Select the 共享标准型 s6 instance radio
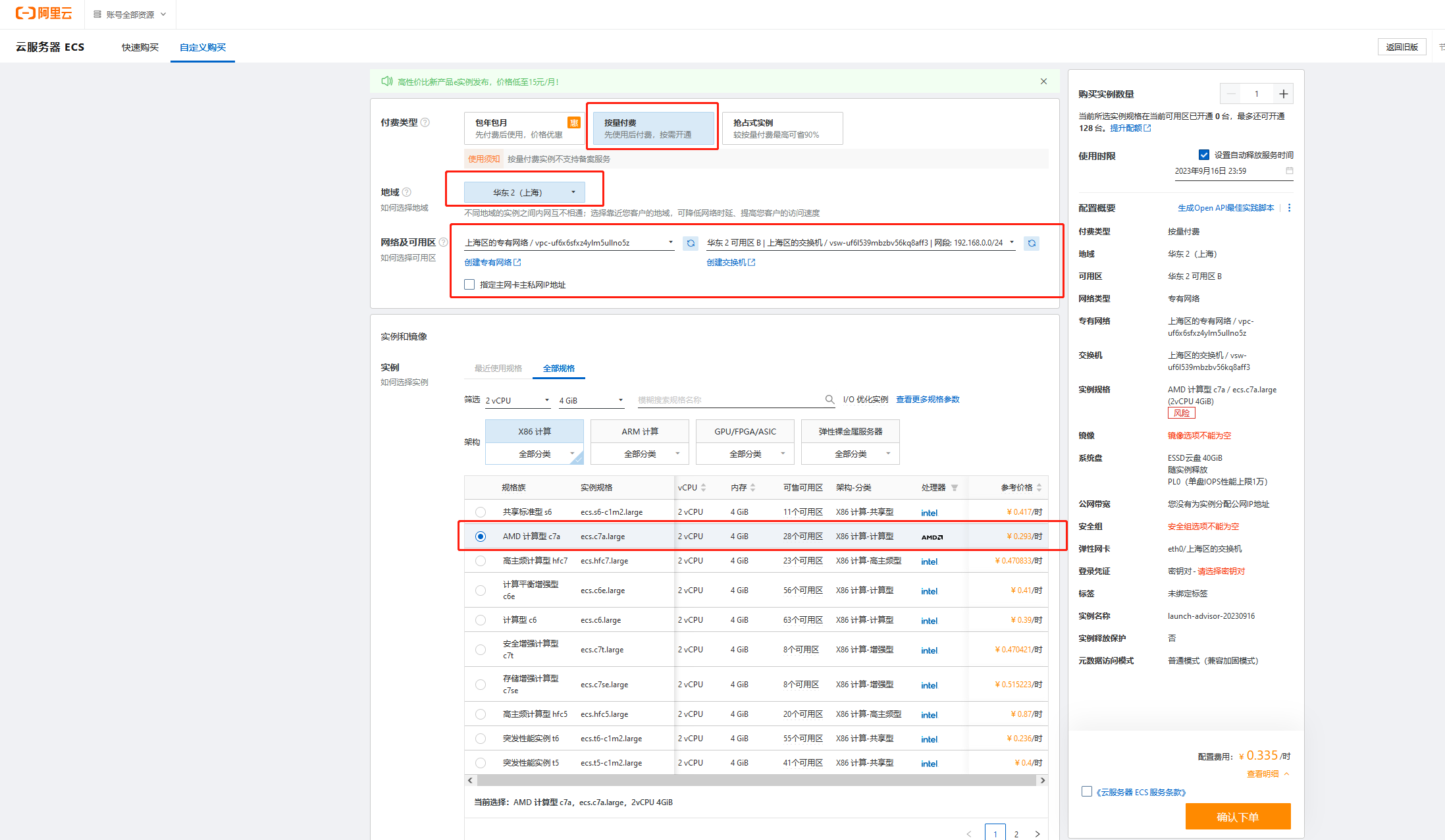The image size is (1445, 840). [x=481, y=512]
